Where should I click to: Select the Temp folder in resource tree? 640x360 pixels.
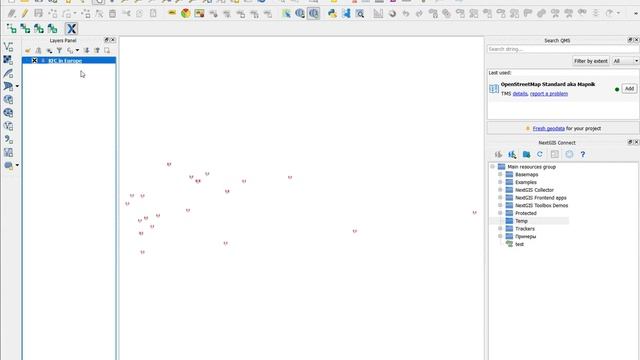tap(521, 221)
